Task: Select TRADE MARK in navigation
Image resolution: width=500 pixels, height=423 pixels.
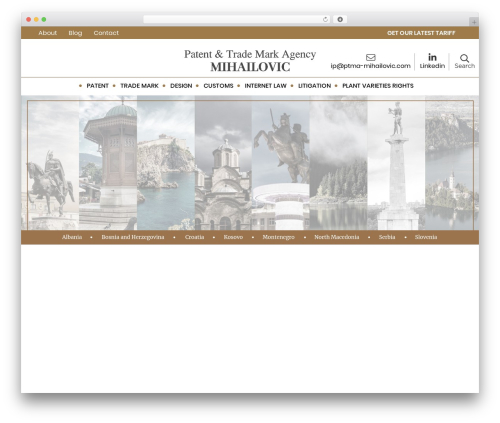Action: (139, 86)
